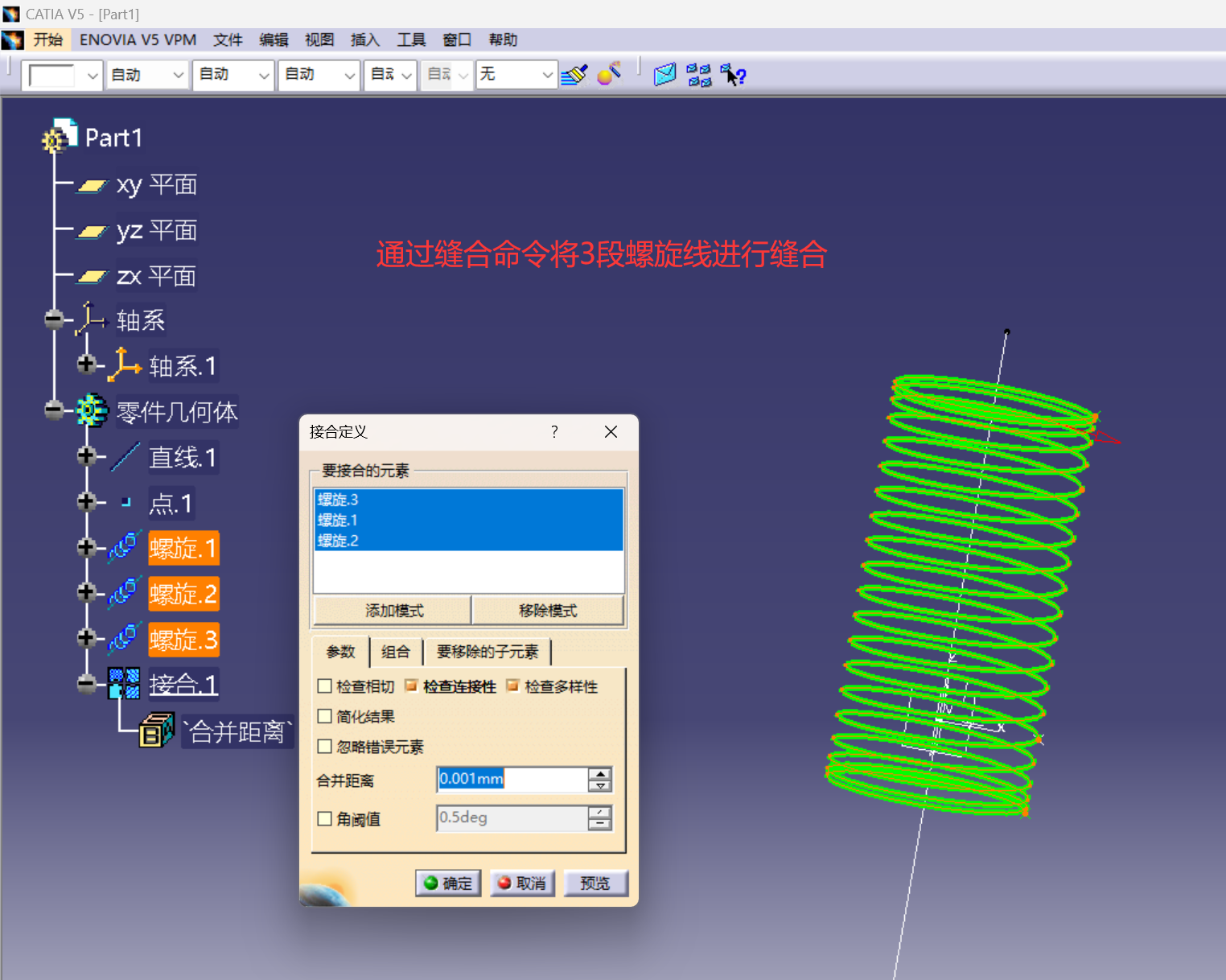1226x980 pixels.
Task: Click the 取消 button
Action: [522, 883]
